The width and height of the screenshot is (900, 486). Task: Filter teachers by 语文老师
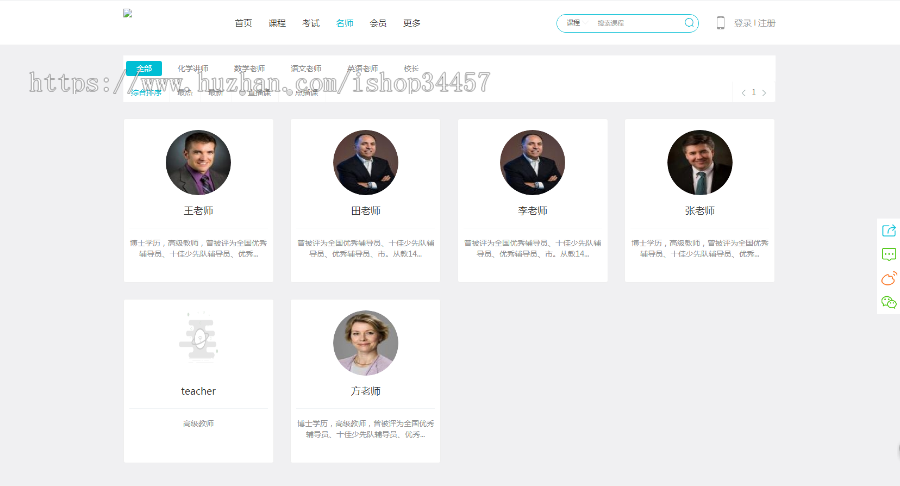tap(306, 68)
